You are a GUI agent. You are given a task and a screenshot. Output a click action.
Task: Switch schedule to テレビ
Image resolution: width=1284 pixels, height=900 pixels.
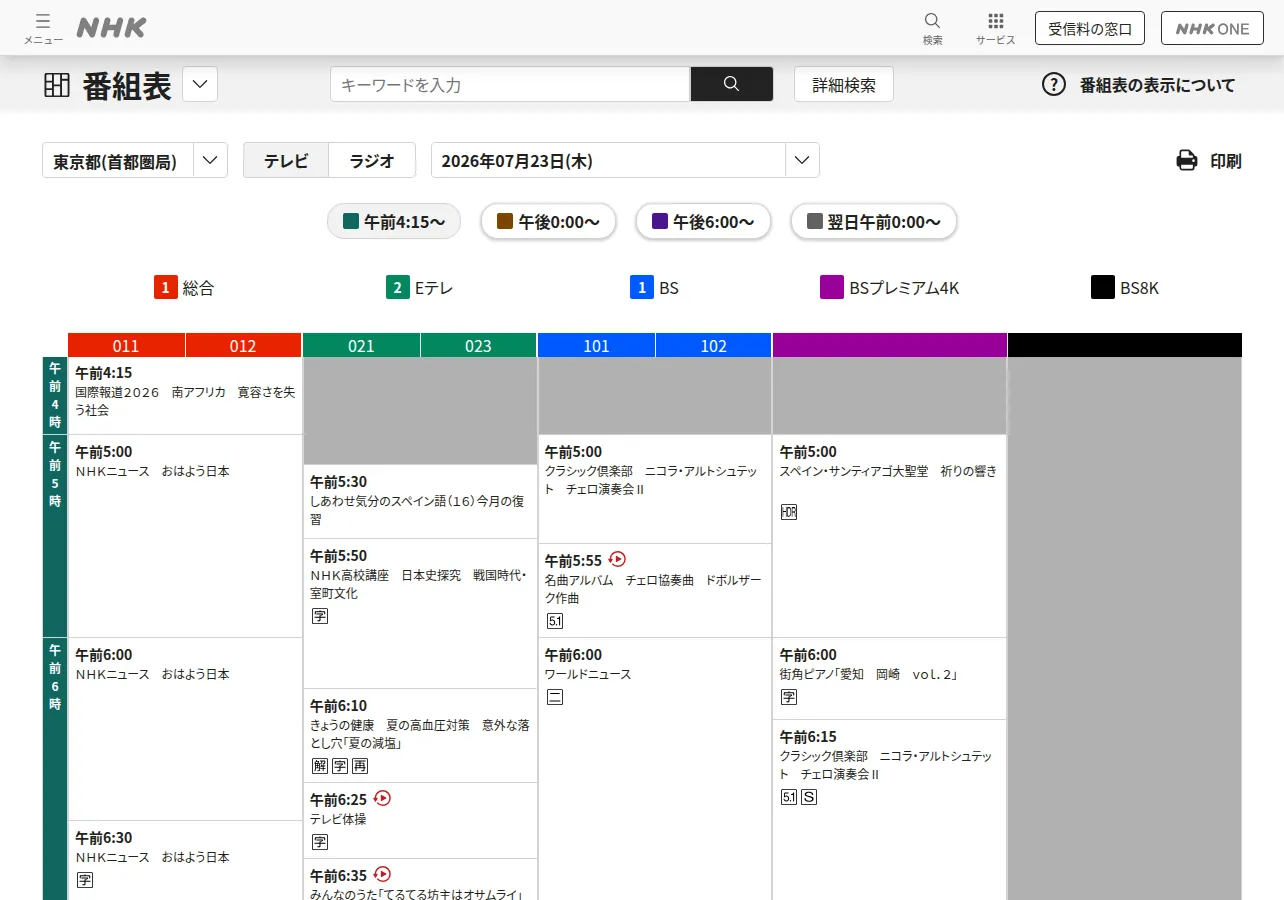pos(286,160)
